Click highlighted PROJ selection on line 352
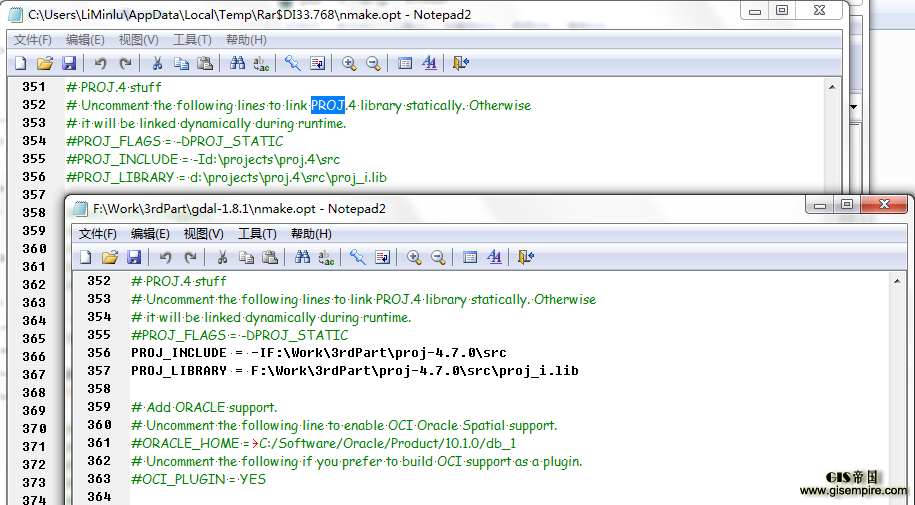The image size is (915, 505). (328, 105)
